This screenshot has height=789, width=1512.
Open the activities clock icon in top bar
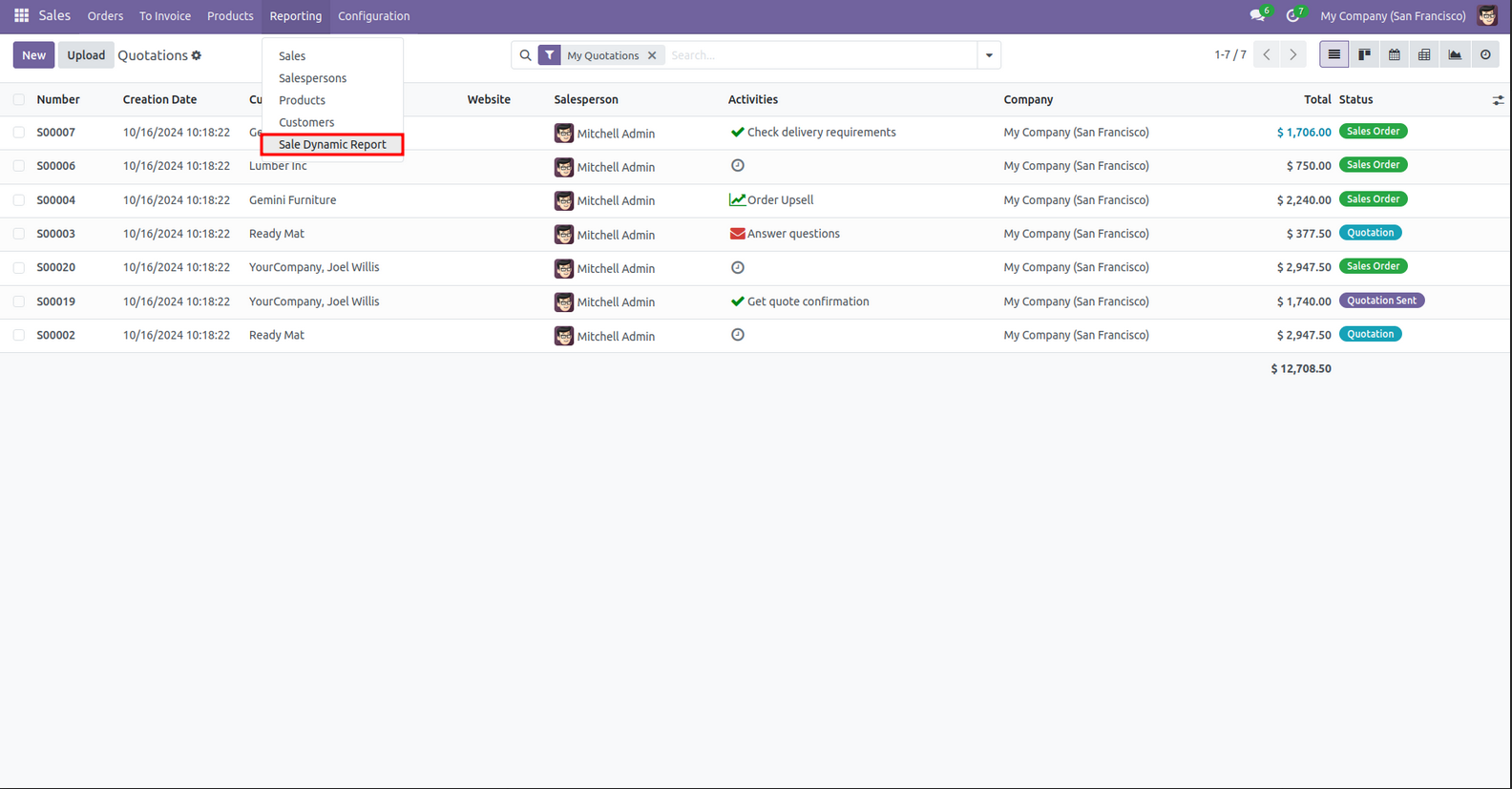pyautogui.click(x=1292, y=15)
